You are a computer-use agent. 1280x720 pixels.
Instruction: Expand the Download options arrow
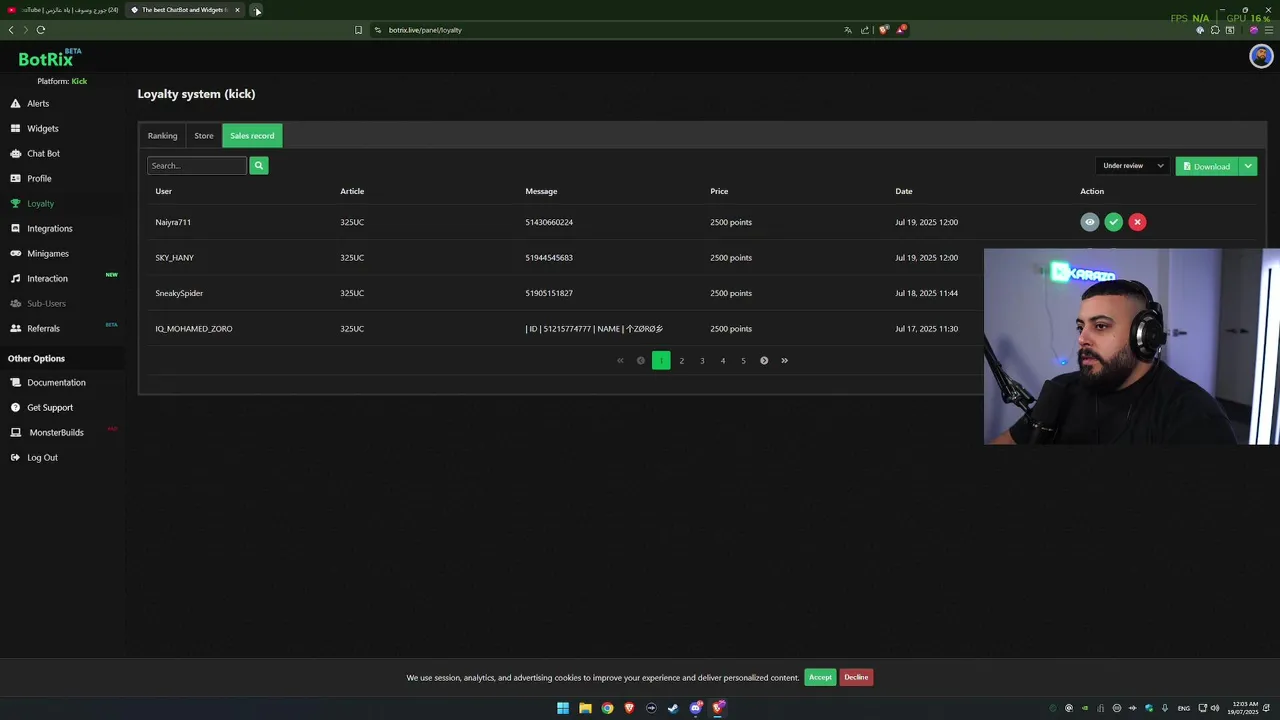[1248, 166]
